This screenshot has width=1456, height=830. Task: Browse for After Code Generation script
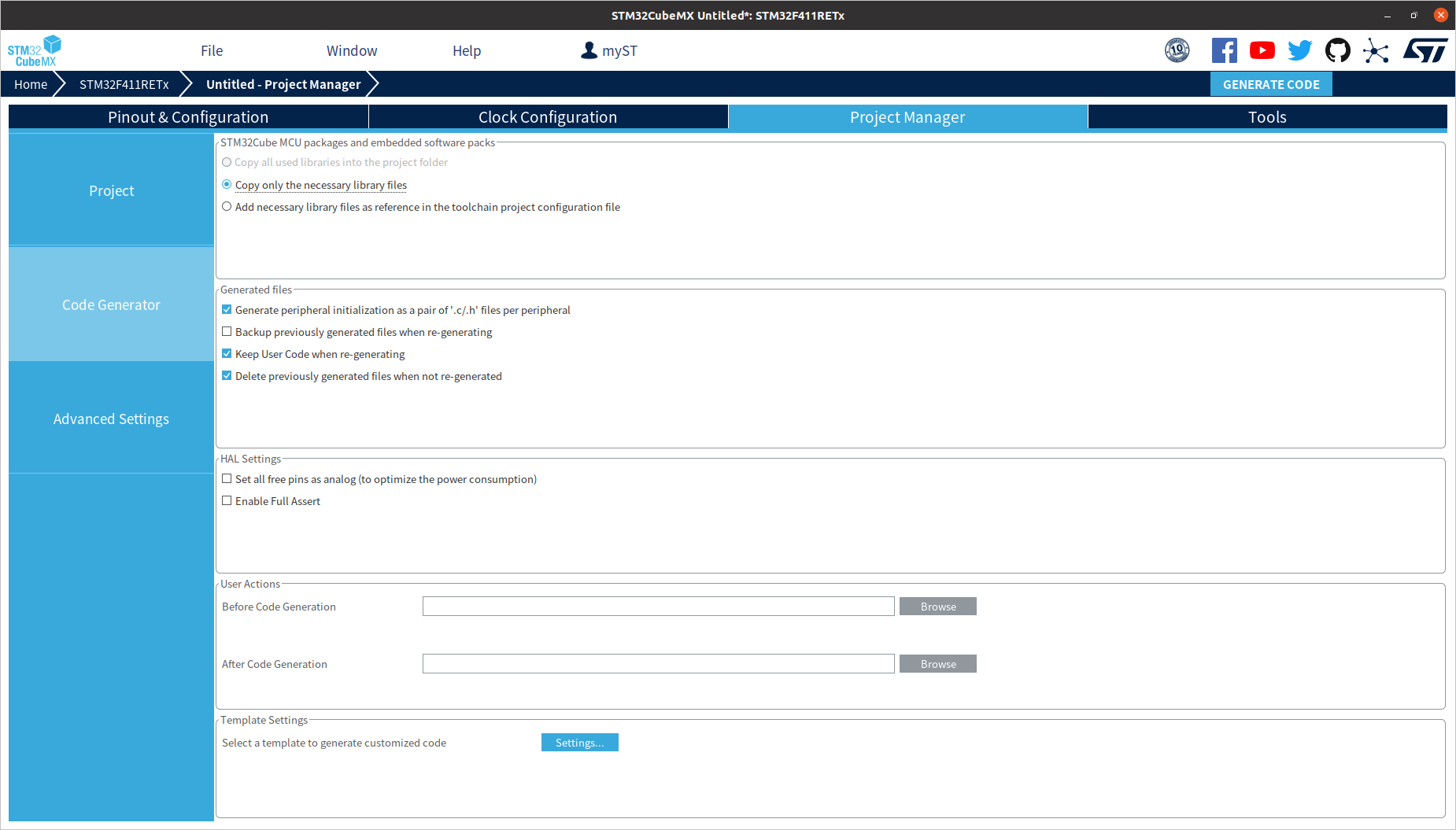coord(938,664)
